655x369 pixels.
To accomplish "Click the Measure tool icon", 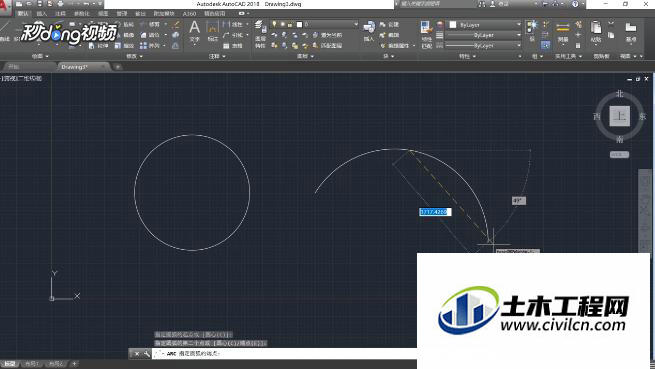I will (563, 28).
